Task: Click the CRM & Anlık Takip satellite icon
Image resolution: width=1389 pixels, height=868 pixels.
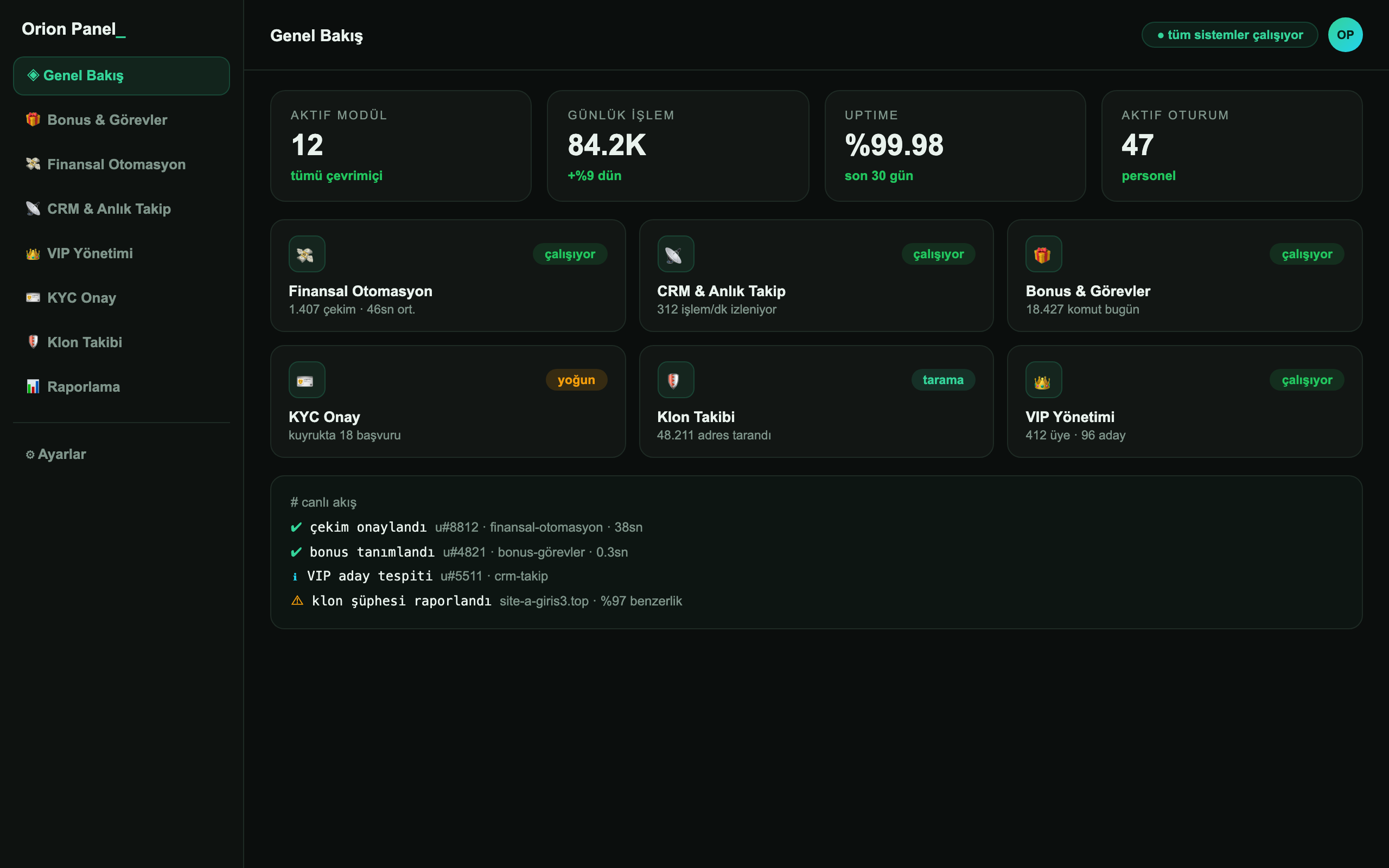Action: tap(675, 254)
